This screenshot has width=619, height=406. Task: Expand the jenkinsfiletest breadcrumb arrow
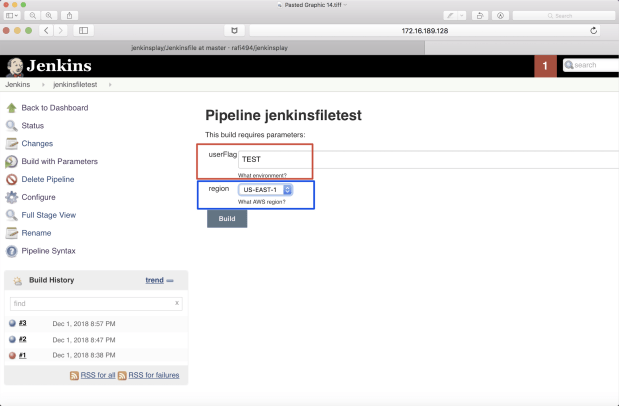110,85
